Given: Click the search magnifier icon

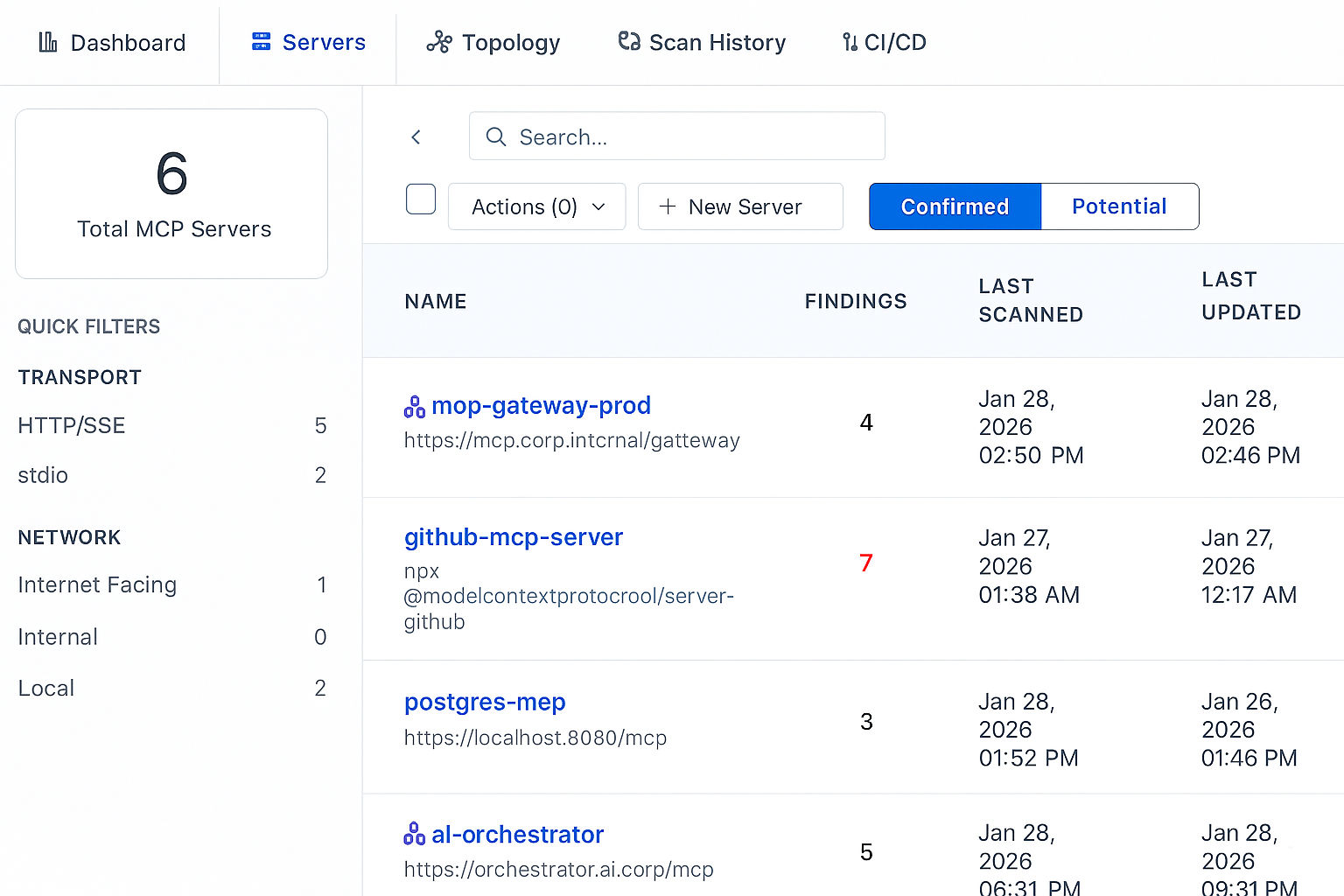Looking at the screenshot, I should click(x=496, y=136).
